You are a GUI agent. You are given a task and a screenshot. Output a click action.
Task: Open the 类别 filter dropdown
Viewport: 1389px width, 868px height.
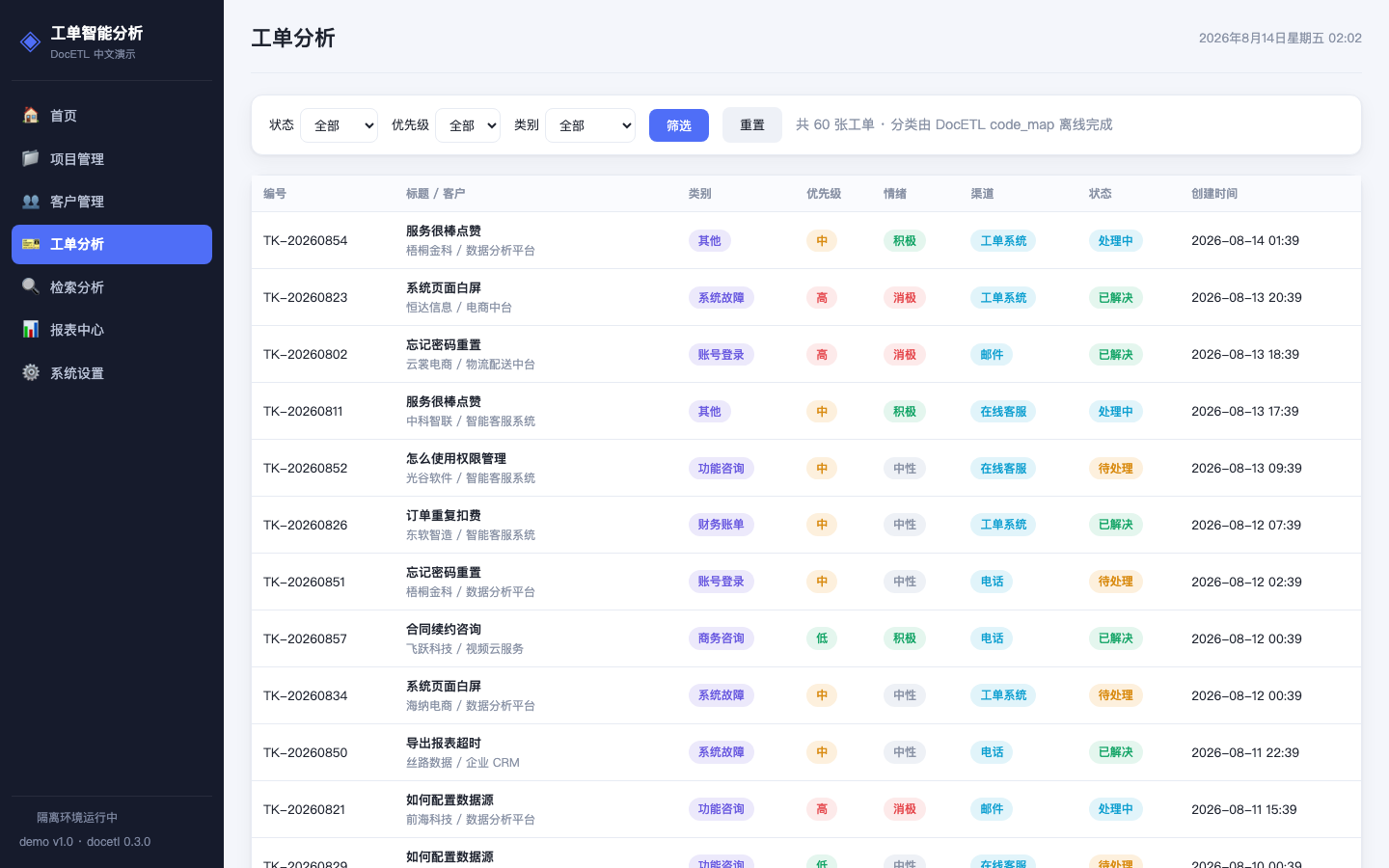point(590,125)
